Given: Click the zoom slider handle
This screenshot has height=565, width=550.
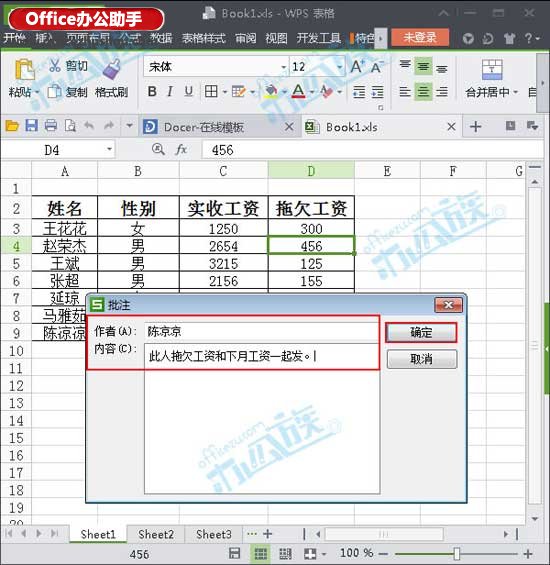Looking at the screenshot, I should coord(457,553).
